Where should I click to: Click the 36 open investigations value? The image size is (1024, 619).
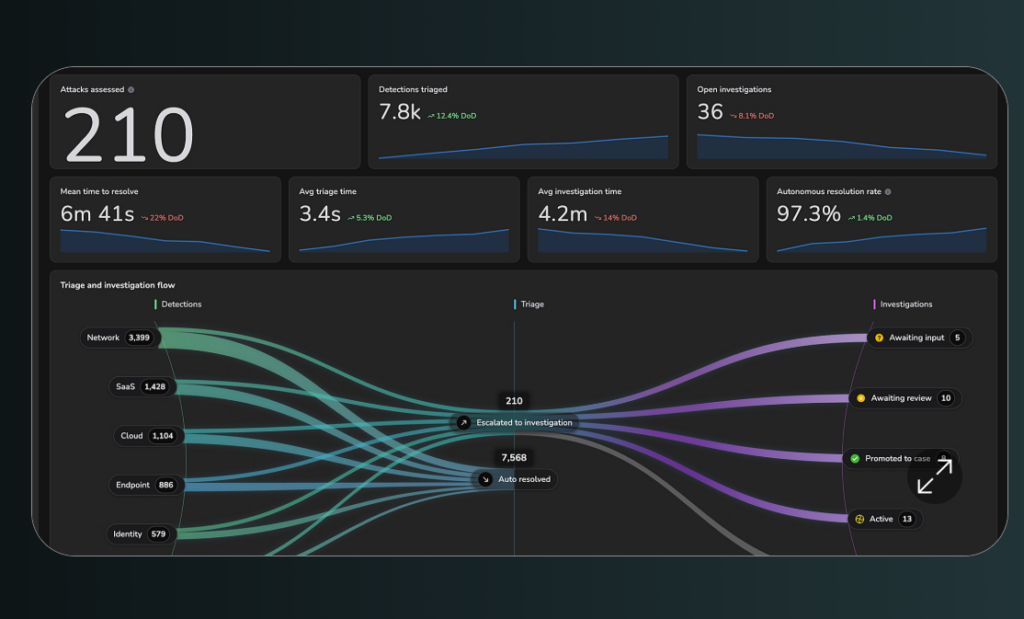point(710,112)
